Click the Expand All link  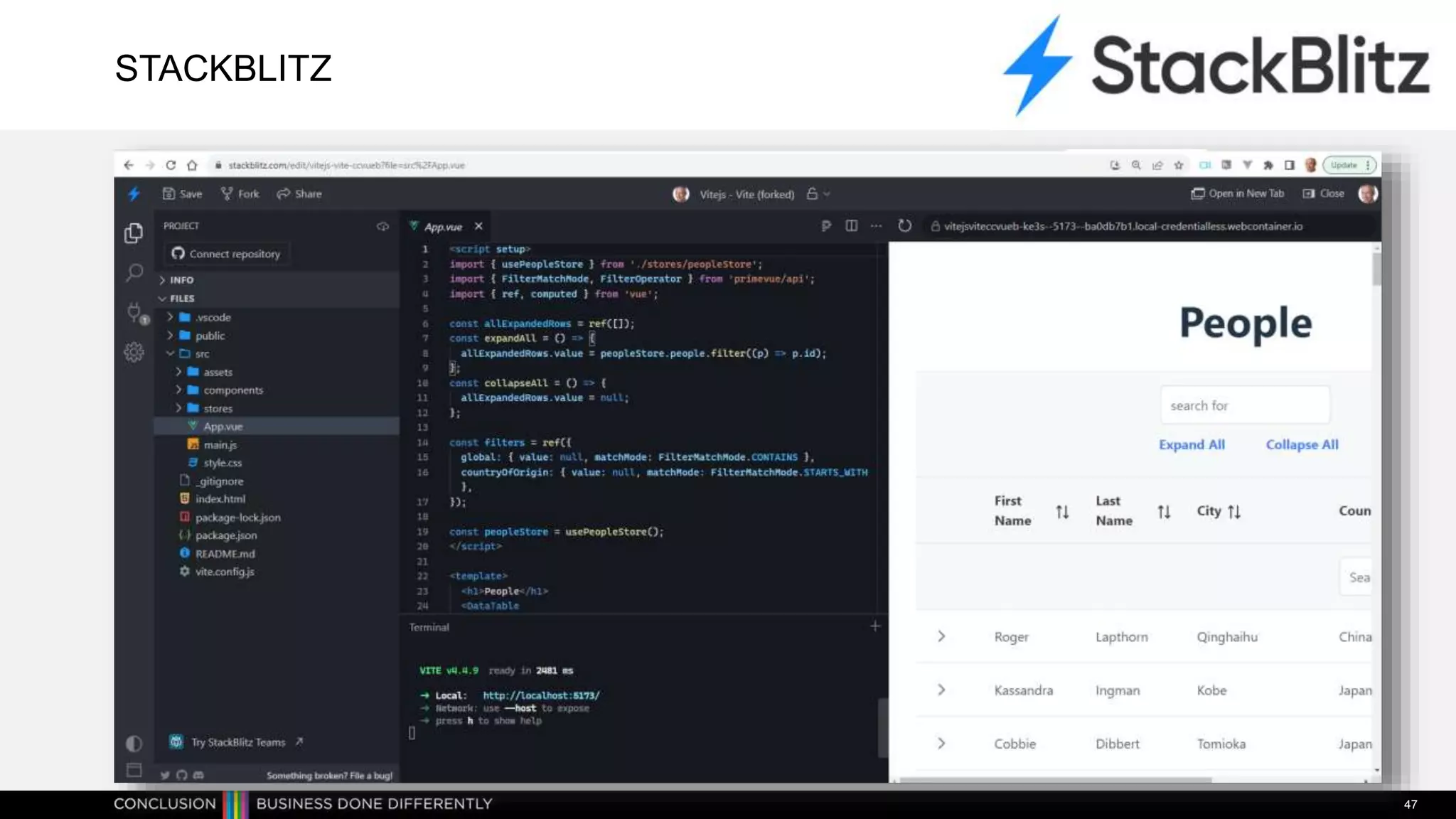1192,444
